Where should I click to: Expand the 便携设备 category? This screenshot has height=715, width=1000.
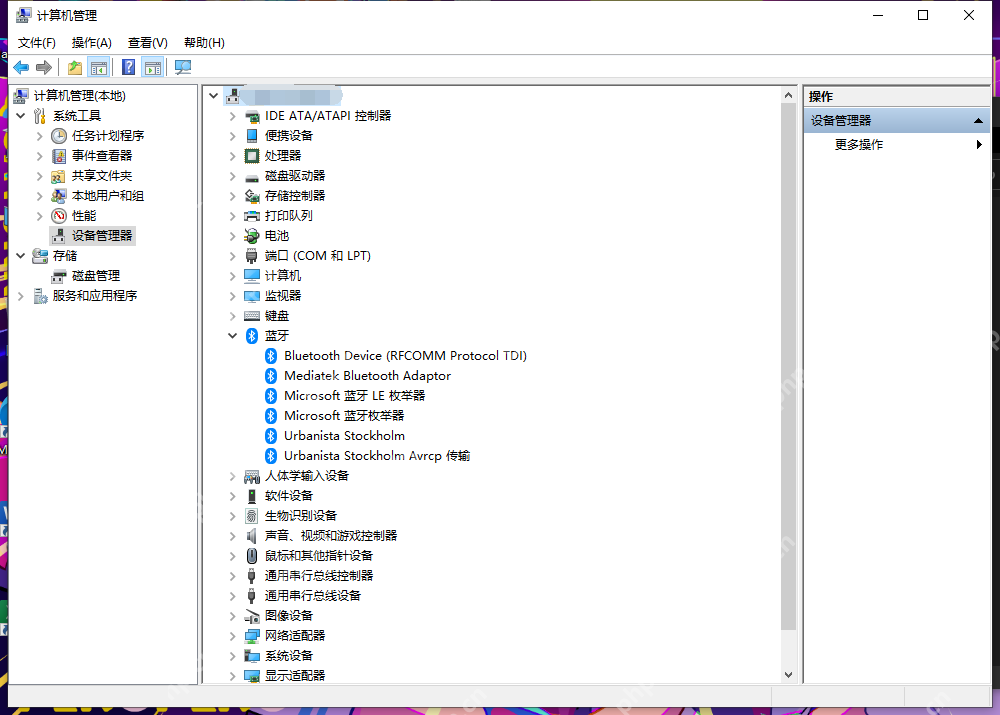232,136
